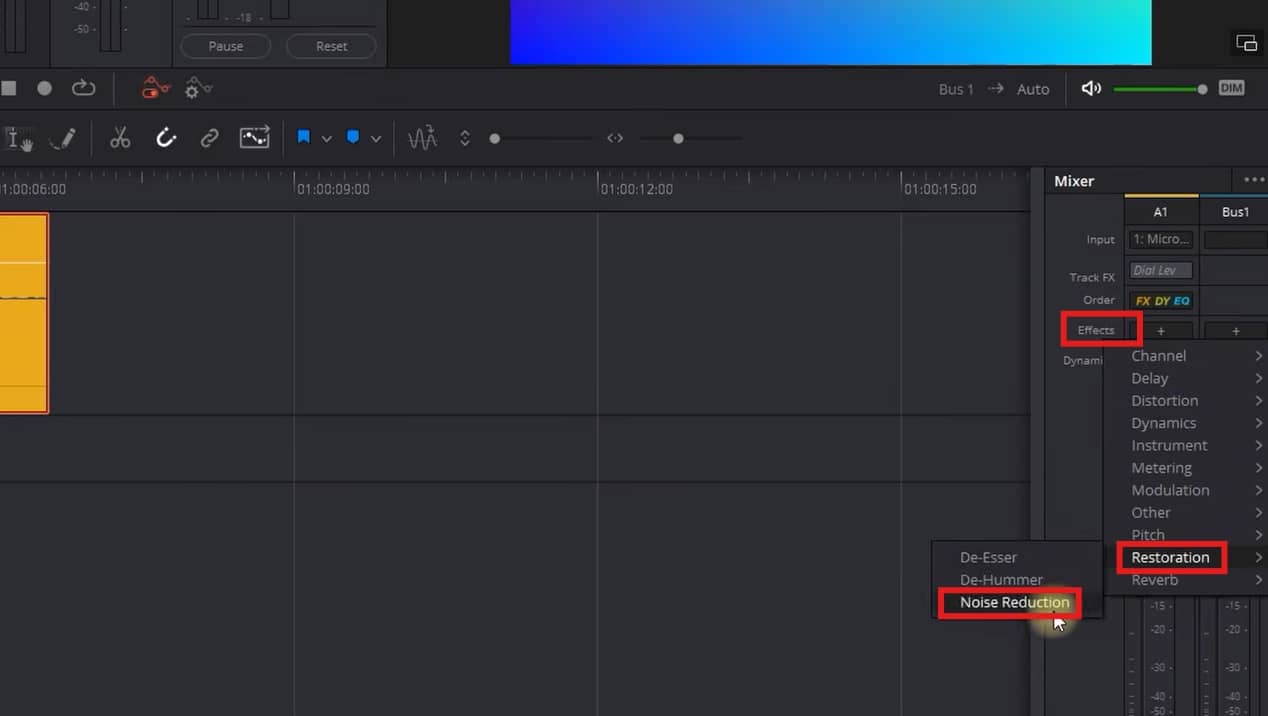Toggle the Loop playback icon

tap(83, 88)
